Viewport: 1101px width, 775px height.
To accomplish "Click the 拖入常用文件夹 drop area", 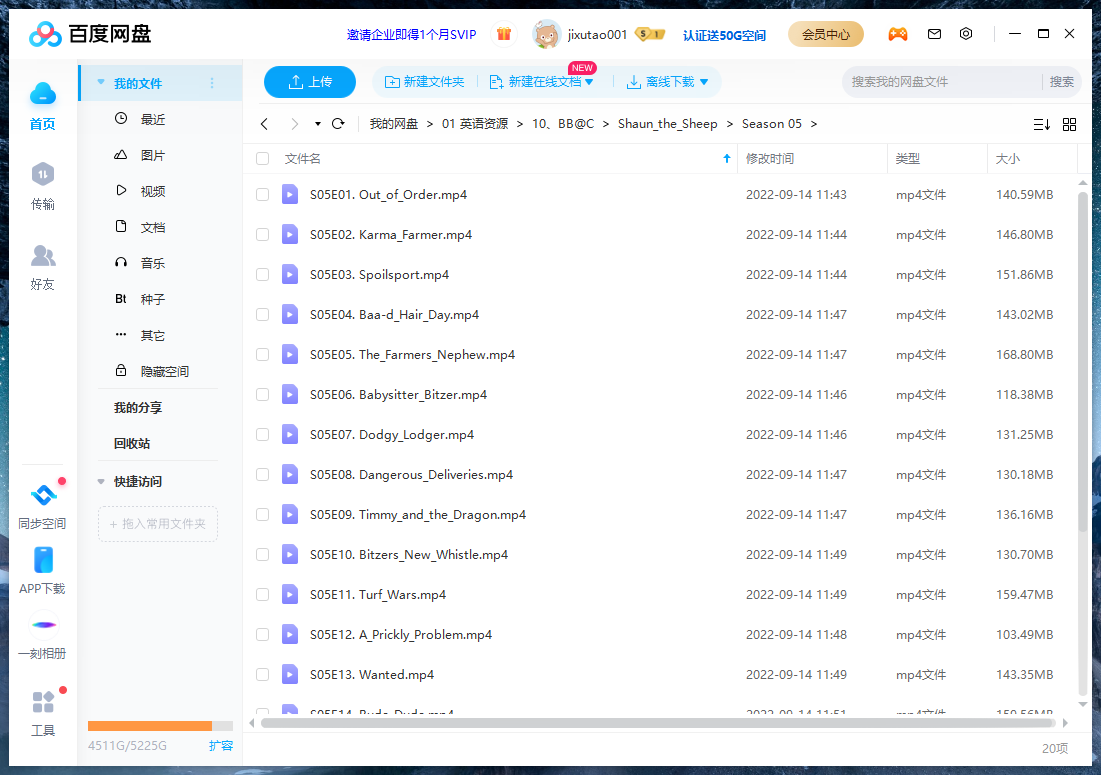I will (x=158, y=524).
